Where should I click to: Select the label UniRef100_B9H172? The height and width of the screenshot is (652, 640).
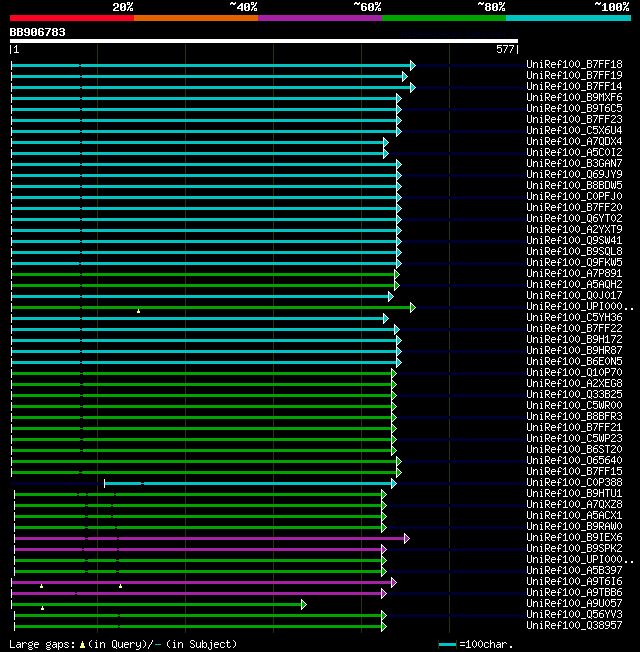point(574,339)
